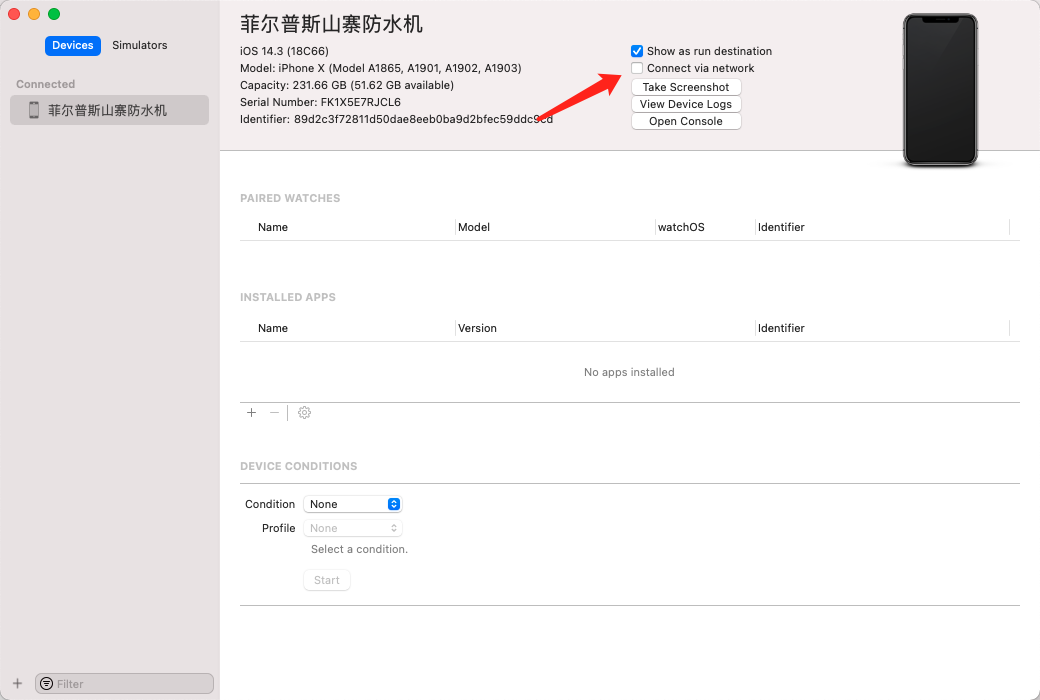
Task: Click the Identifier column header under Installed Apps
Action: [x=781, y=328]
